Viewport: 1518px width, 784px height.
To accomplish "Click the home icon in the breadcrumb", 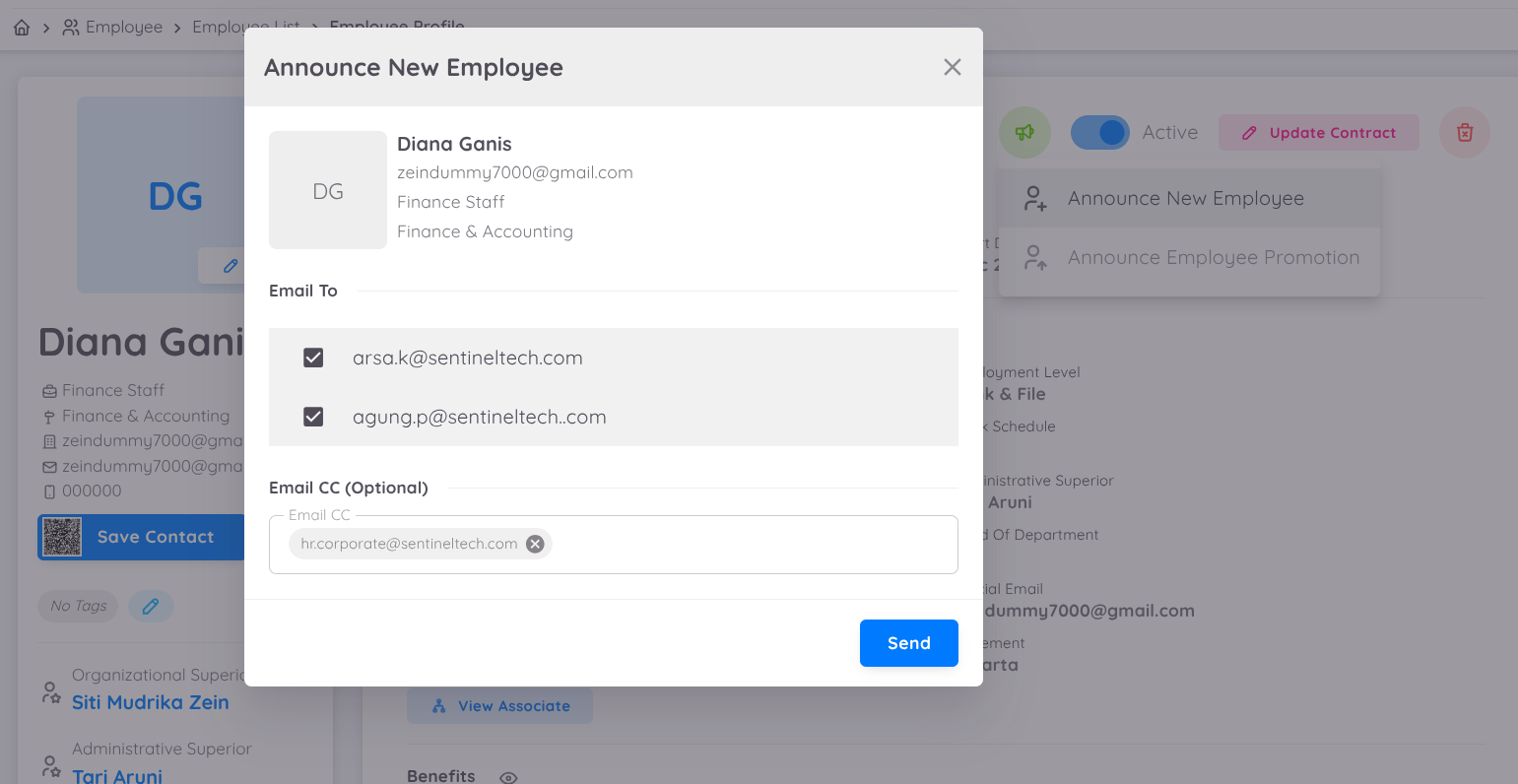I will coord(21,27).
